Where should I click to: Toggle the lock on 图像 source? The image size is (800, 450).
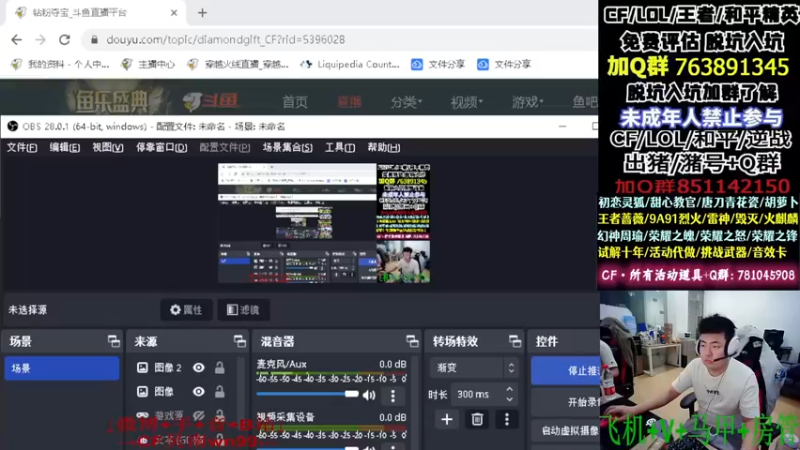[219, 392]
